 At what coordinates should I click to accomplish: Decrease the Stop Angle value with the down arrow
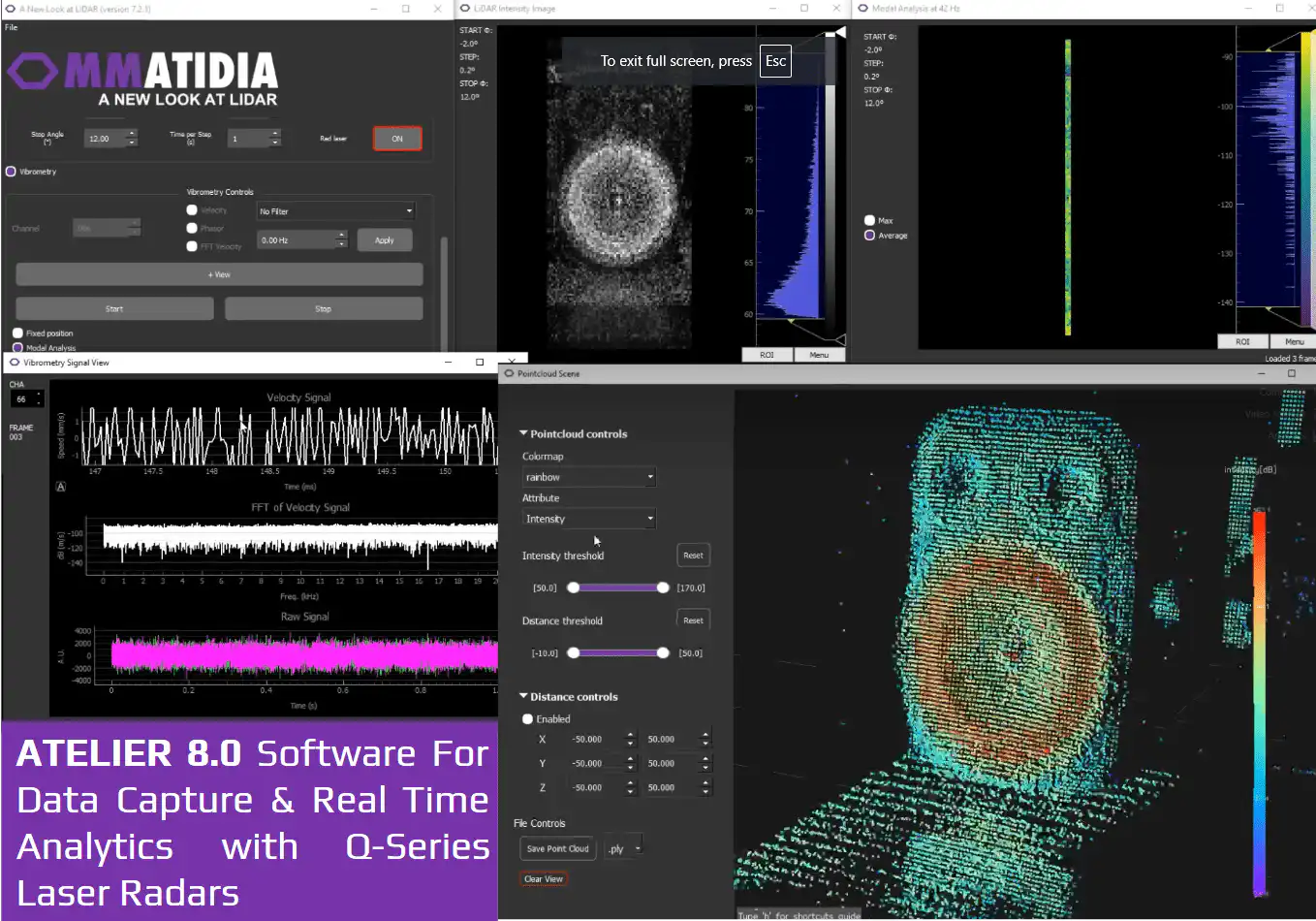(132, 143)
